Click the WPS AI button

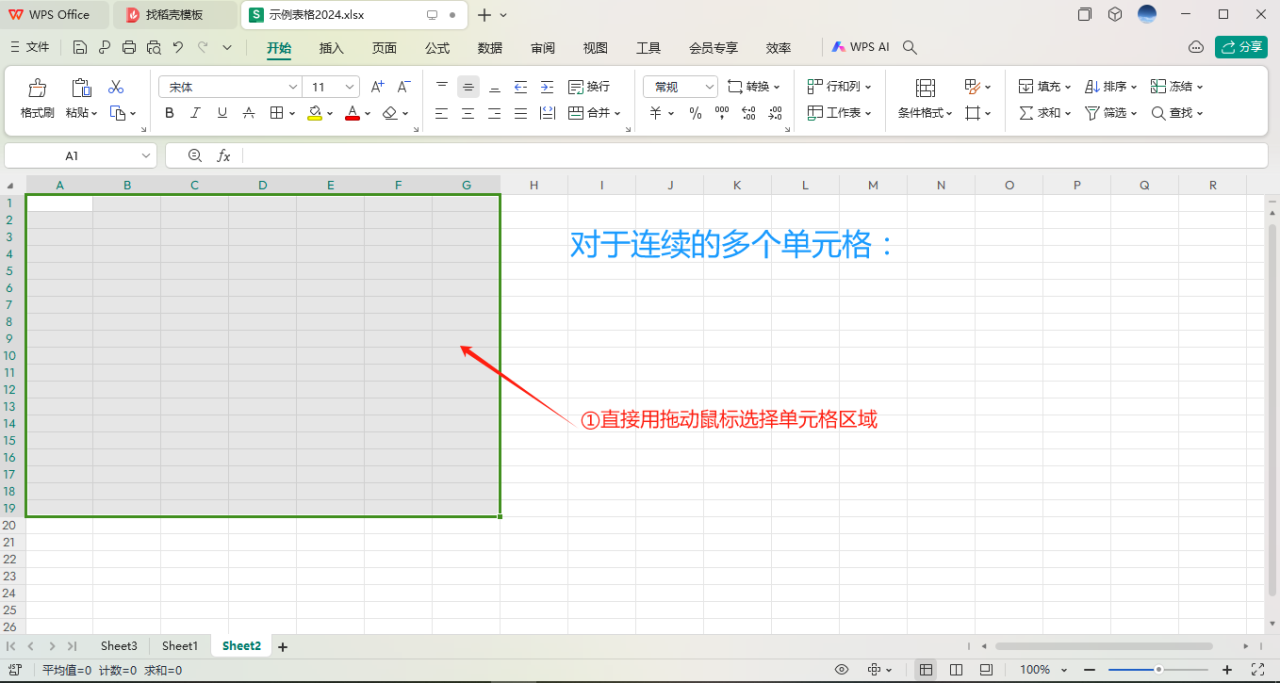(860, 47)
